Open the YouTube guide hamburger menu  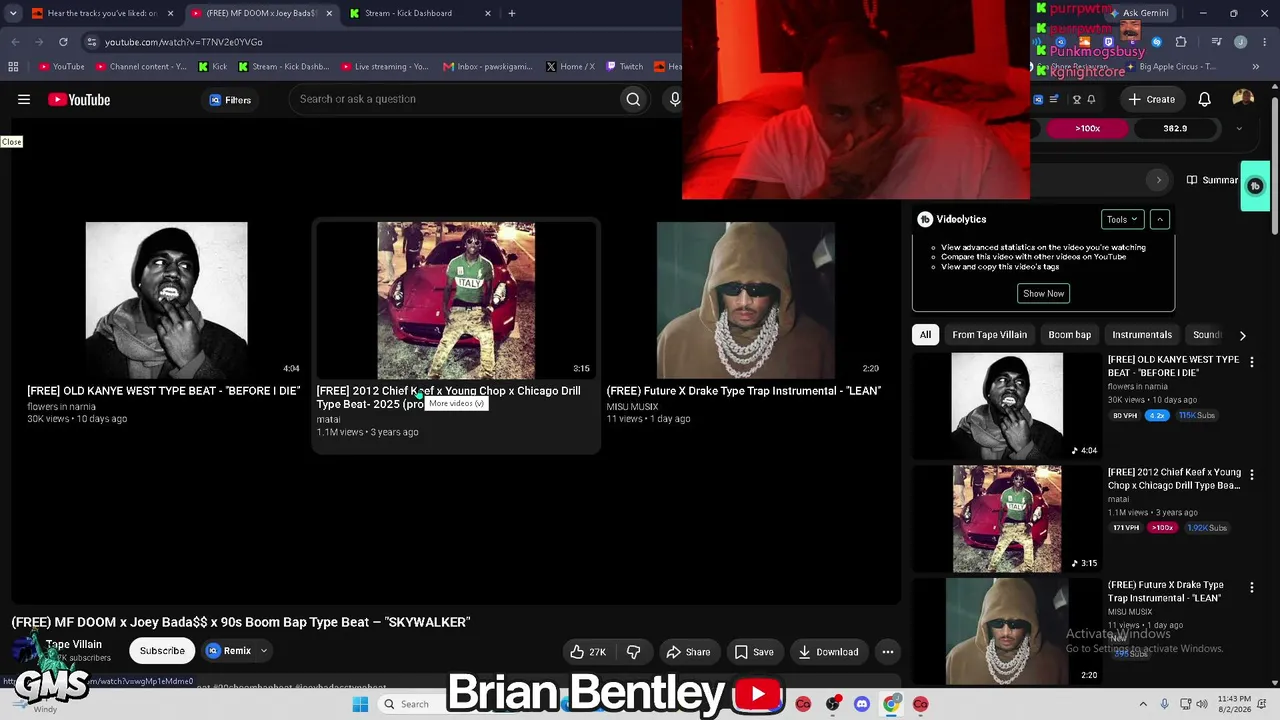click(24, 99)
